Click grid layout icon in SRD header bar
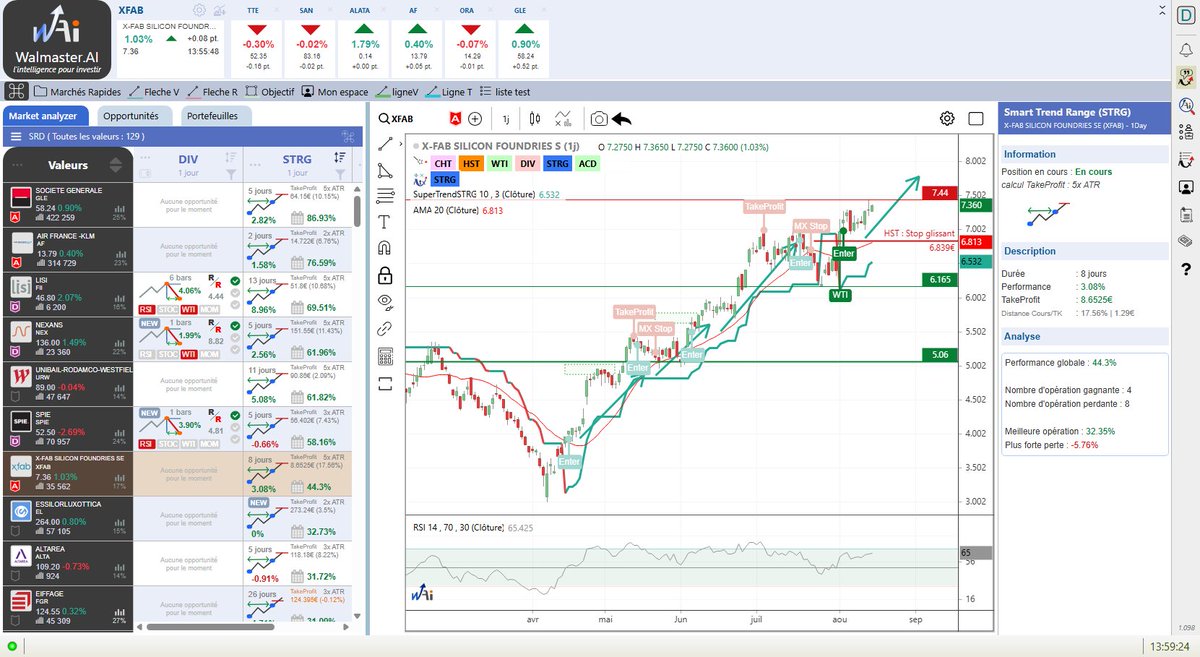1200x657 pixels. click(349, 137)
